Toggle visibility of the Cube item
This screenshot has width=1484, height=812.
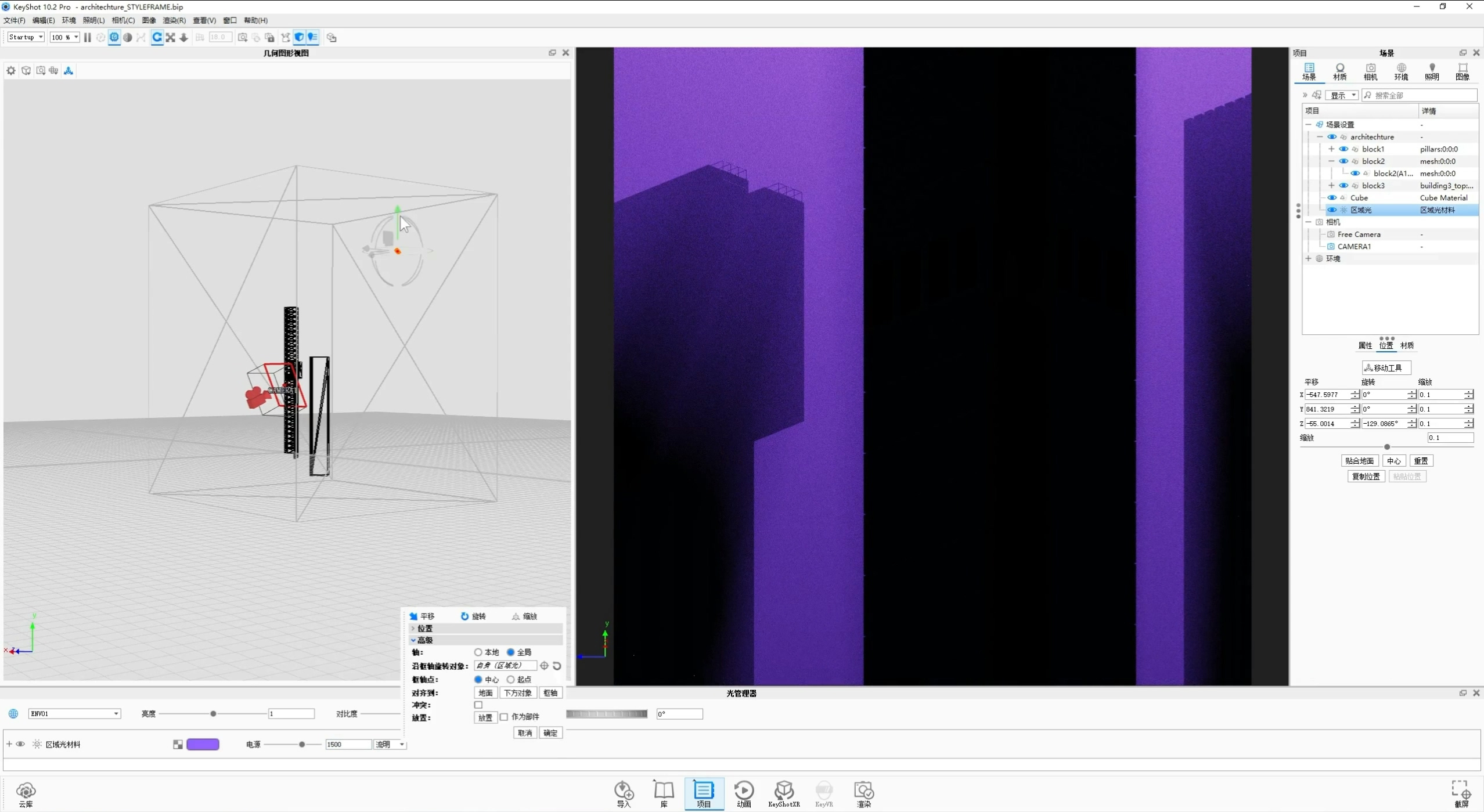point(1332,197)
